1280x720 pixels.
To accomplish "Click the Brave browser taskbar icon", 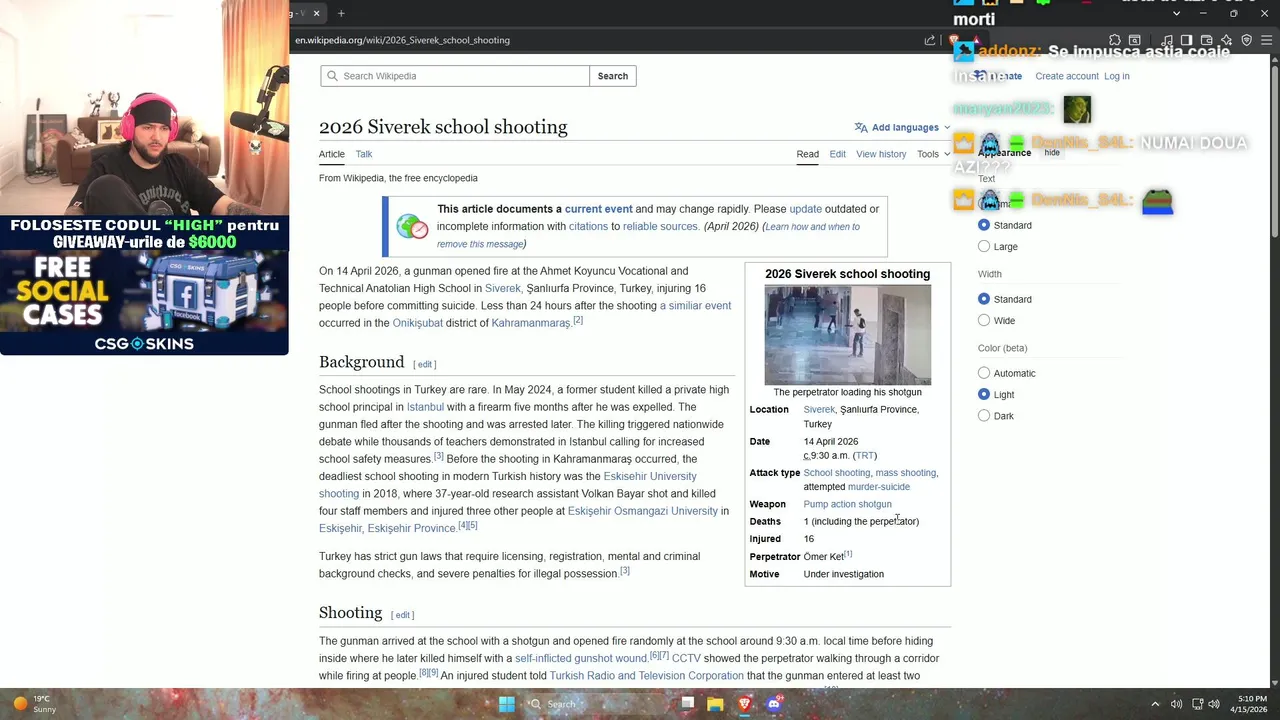I will point(745,704).
